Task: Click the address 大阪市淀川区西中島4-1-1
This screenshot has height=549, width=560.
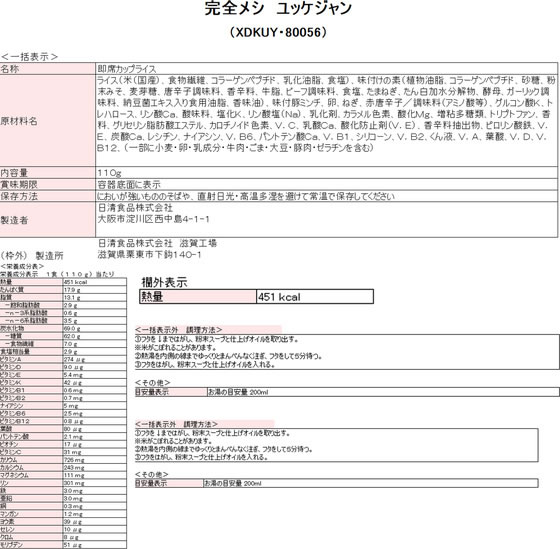Action: [154, 219]
